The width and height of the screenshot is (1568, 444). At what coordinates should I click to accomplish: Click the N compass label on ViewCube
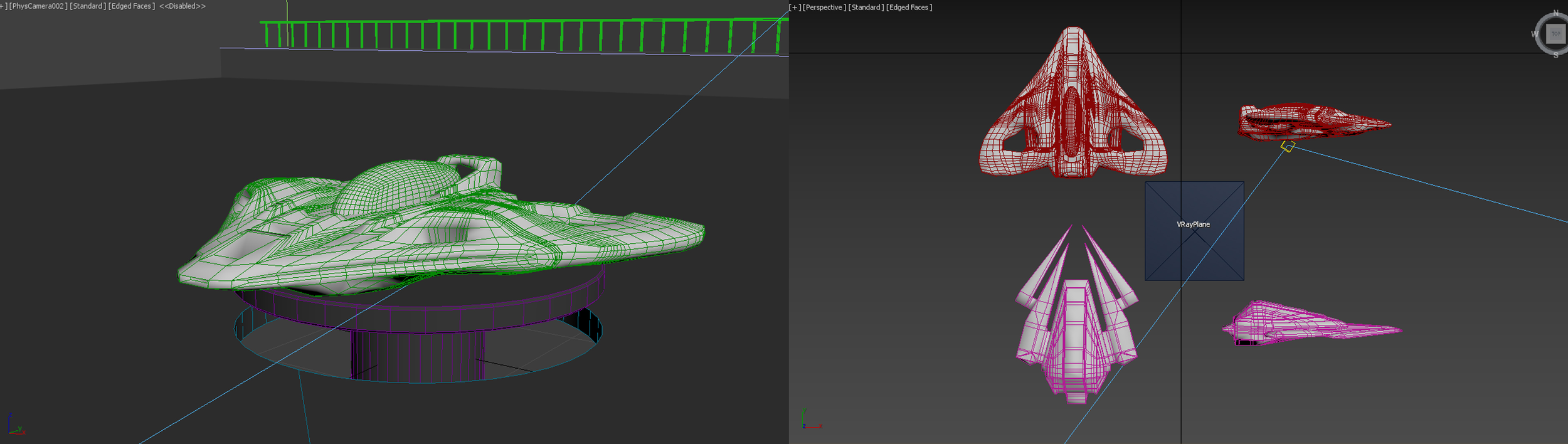[x=1555, y=13]
